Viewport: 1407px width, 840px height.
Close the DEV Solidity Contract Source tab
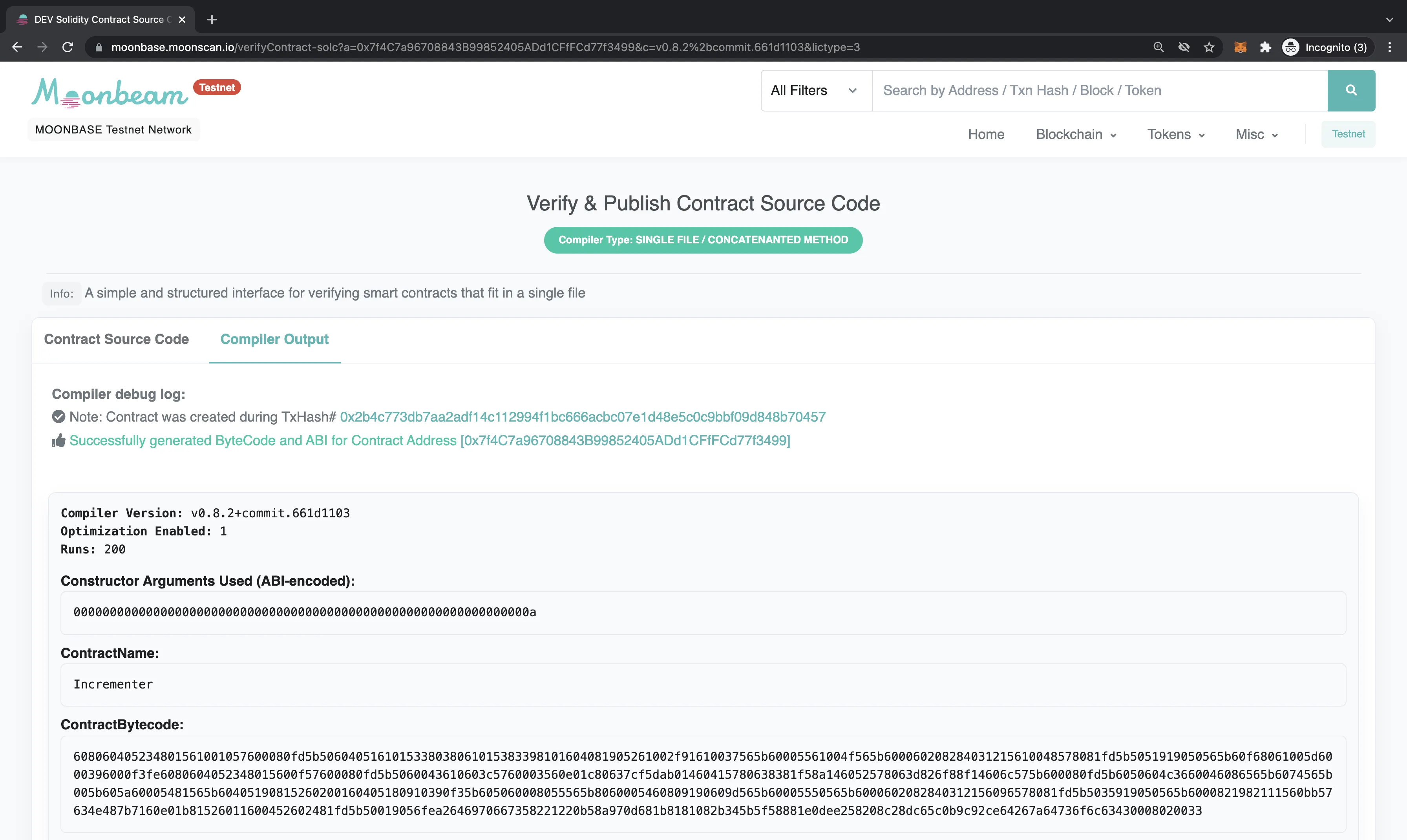tap(182, 19)
